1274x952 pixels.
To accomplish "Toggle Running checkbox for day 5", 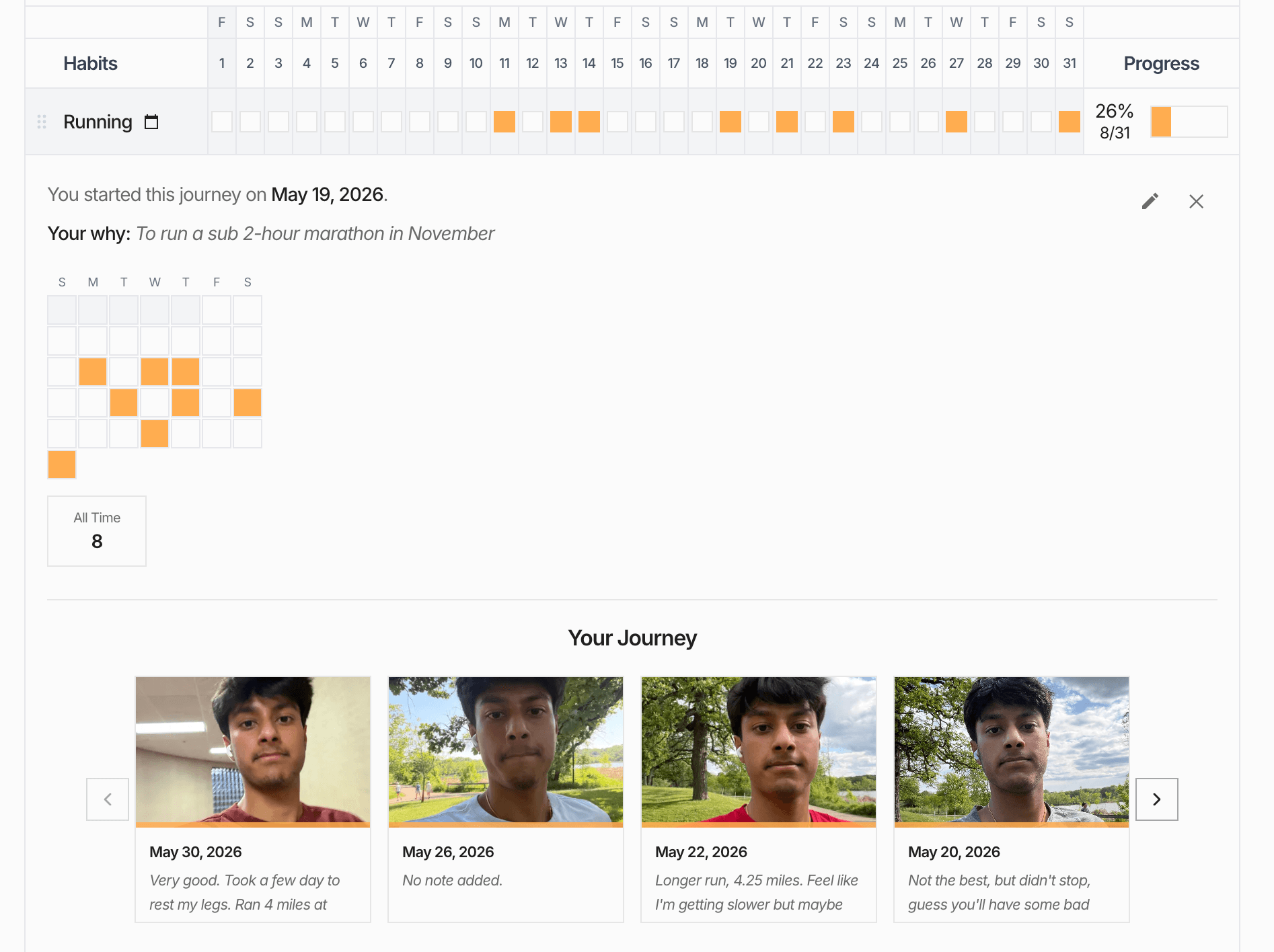I will coord(335,122).
